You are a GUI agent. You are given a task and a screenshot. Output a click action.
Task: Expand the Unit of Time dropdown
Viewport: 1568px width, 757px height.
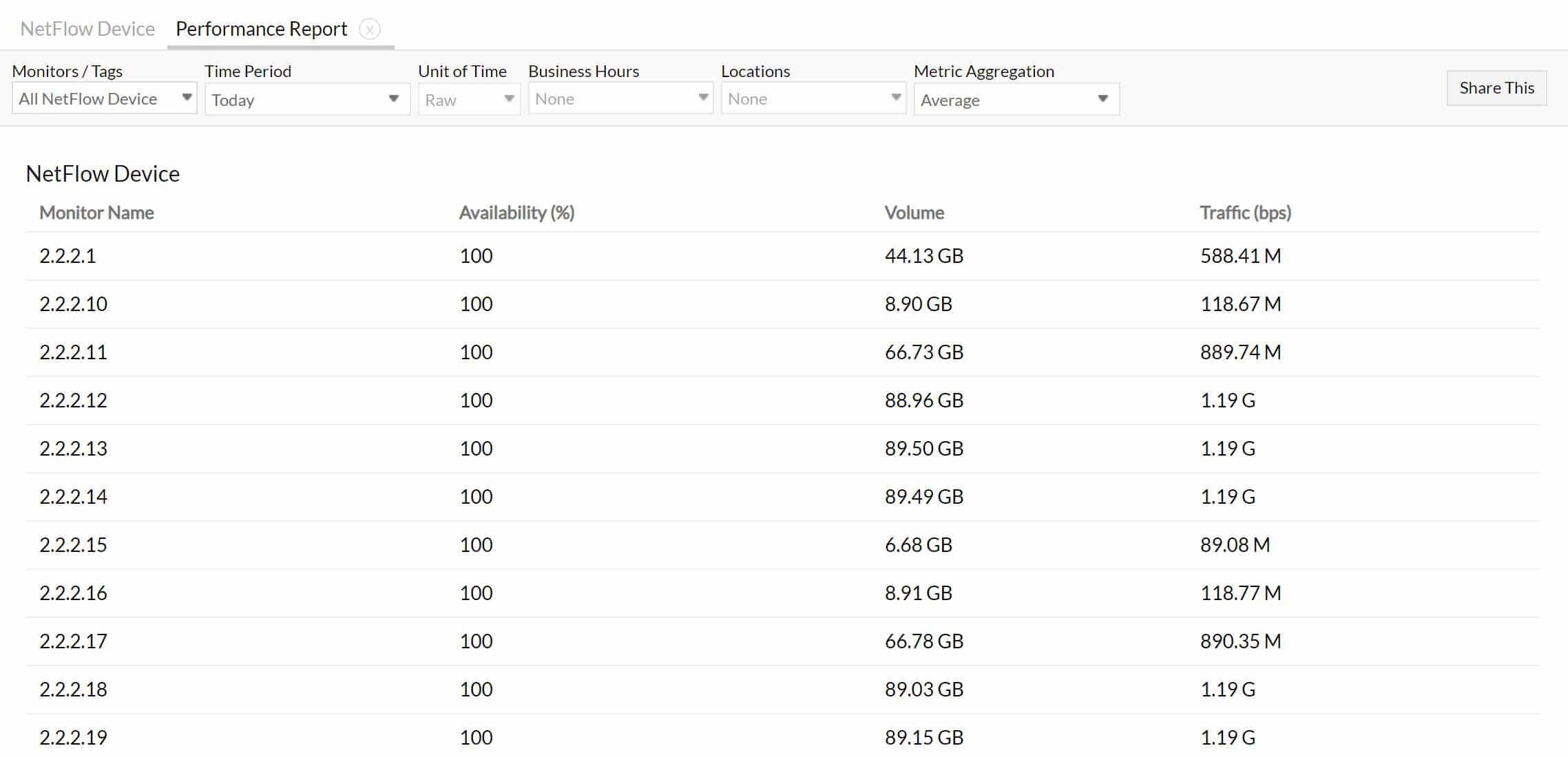point(469,100)
